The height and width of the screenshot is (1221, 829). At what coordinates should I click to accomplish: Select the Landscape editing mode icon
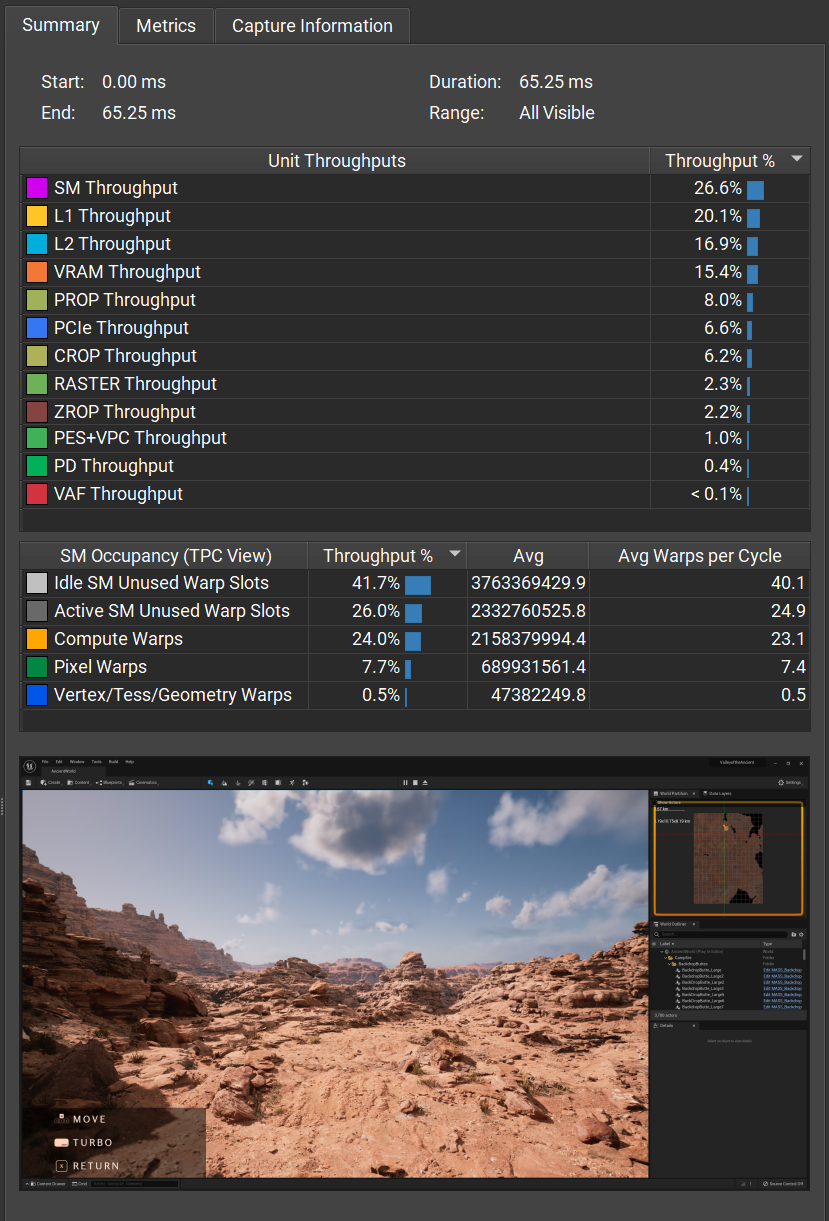point(224,783)
